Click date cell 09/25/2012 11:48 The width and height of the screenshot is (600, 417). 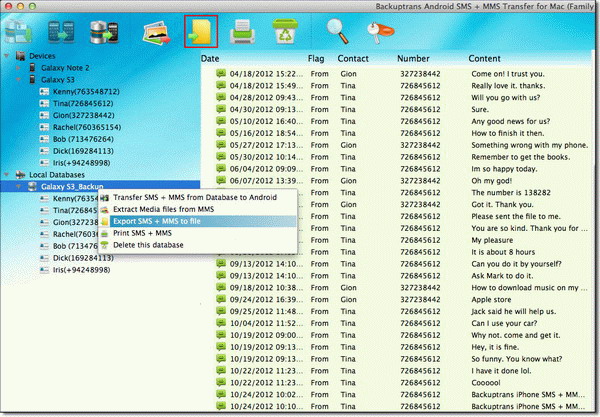pyautogui.click(x=266, y=311)
